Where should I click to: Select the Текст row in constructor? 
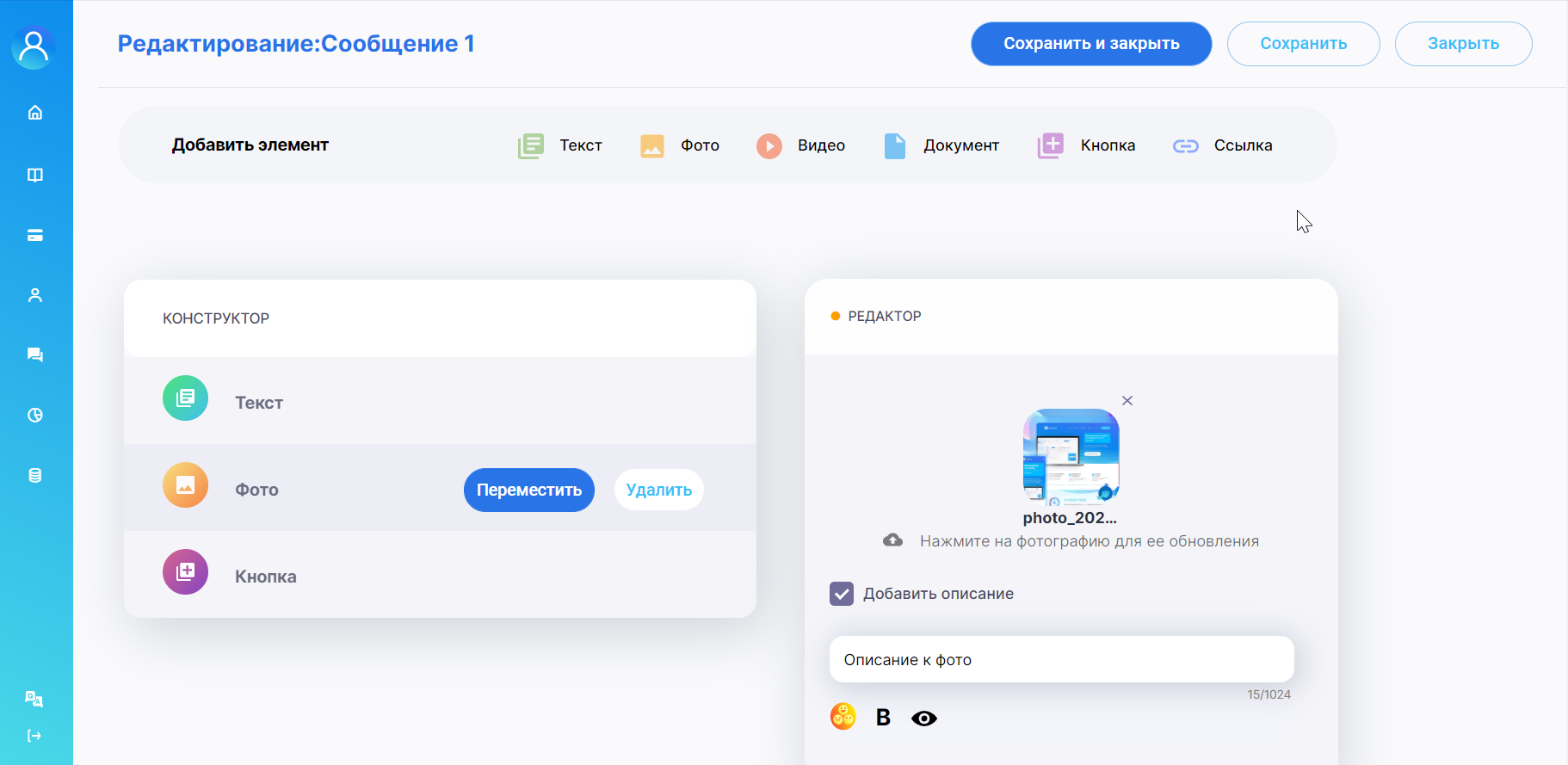440,401
